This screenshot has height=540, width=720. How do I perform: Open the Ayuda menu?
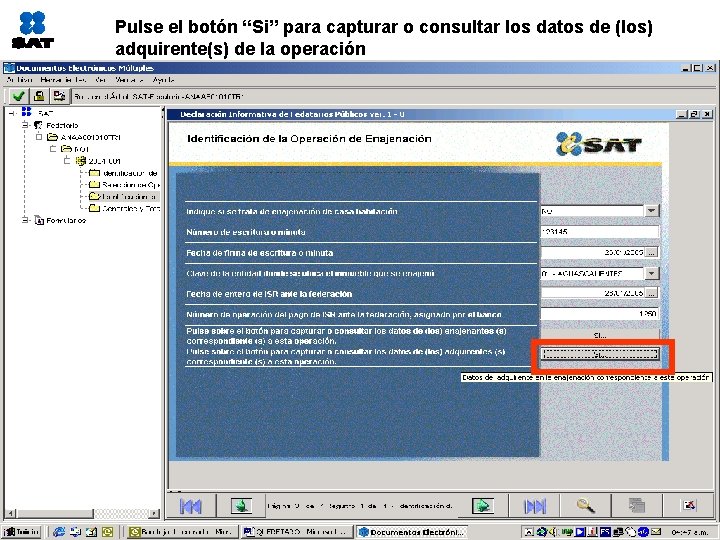coord(163,80)
